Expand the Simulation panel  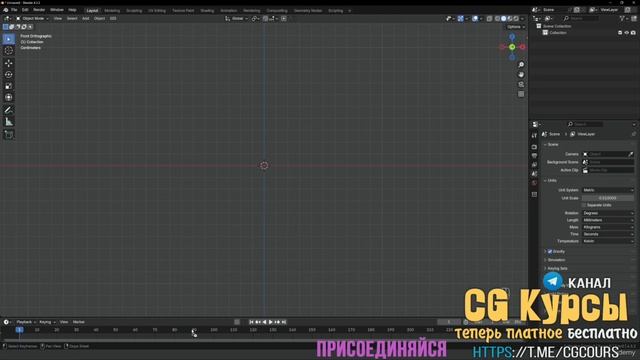[555, 260]
